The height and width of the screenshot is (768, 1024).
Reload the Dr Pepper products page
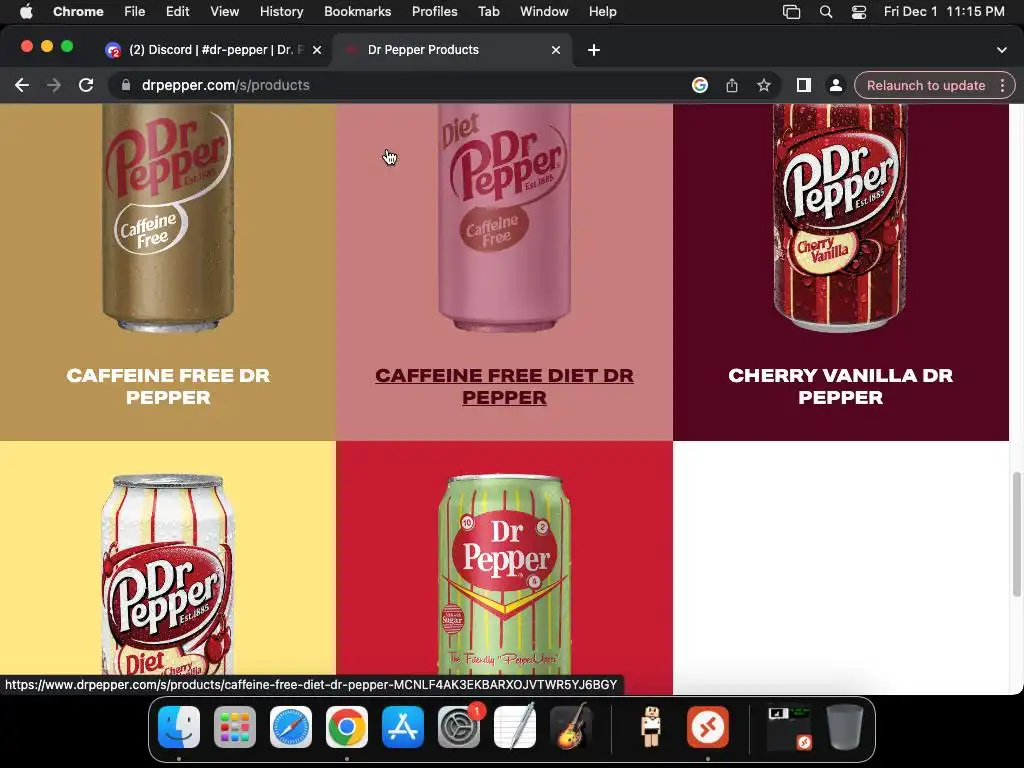(86, 85)
